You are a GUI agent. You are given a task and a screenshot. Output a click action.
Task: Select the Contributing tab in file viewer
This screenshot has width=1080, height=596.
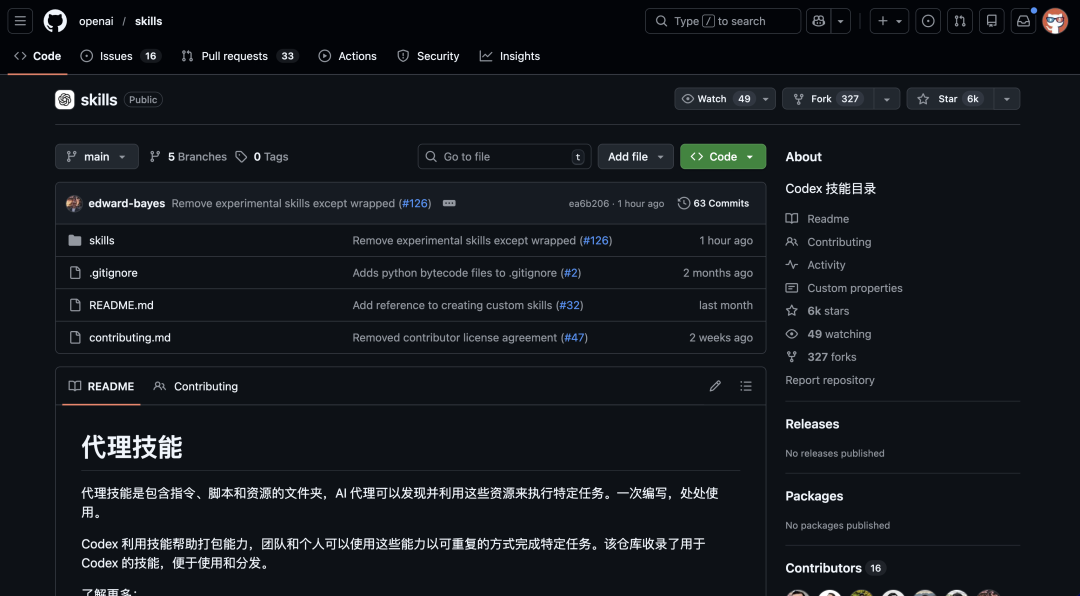point(196,386)
